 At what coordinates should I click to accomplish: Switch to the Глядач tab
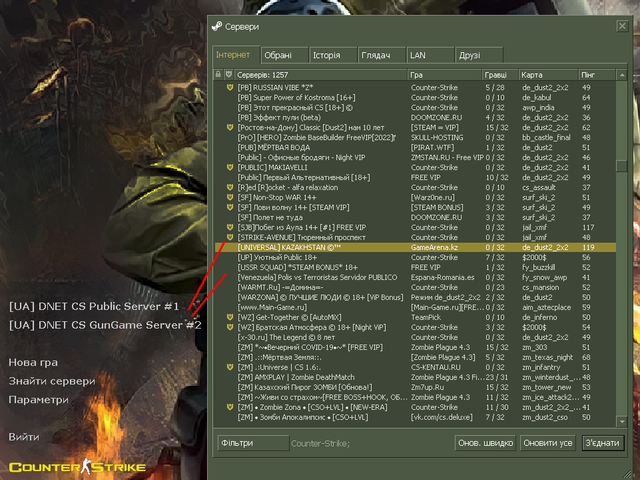[x=382, y=55]
